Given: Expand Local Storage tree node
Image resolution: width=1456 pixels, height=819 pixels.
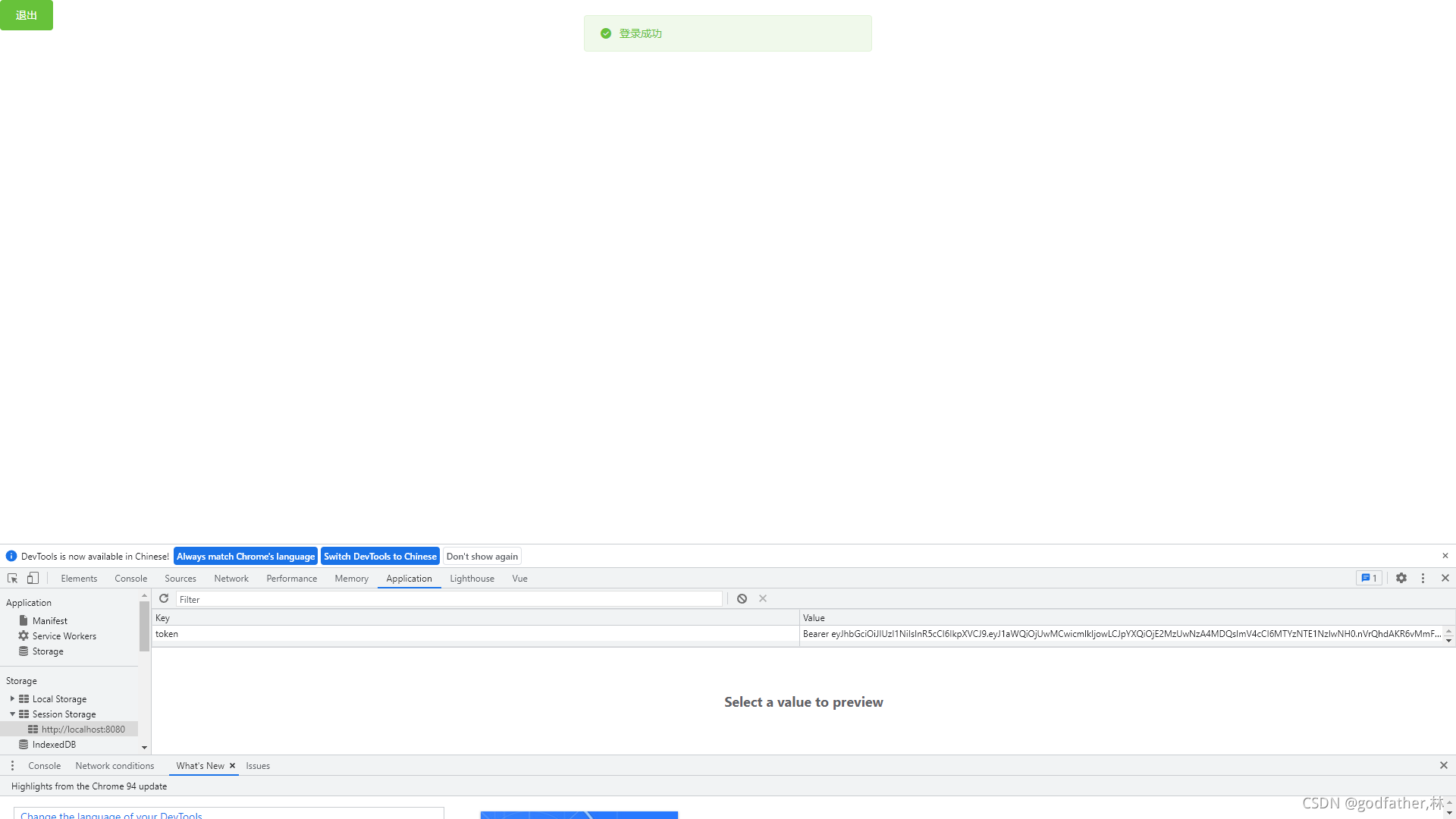Looking at the screenshot, I should (x=12, y=698).
